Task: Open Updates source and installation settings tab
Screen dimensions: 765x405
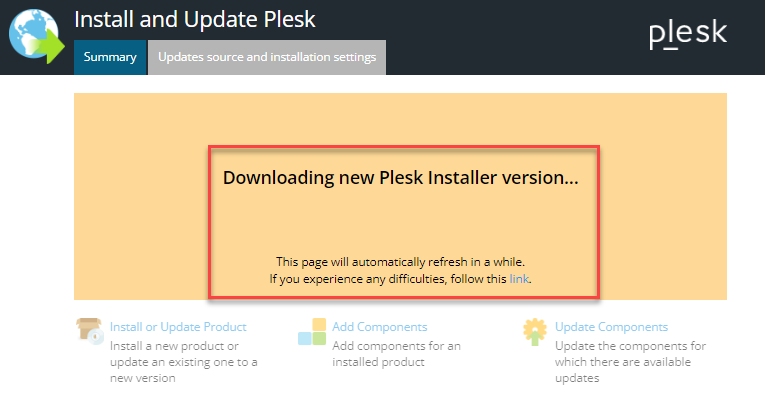Action: coord(267,57)
